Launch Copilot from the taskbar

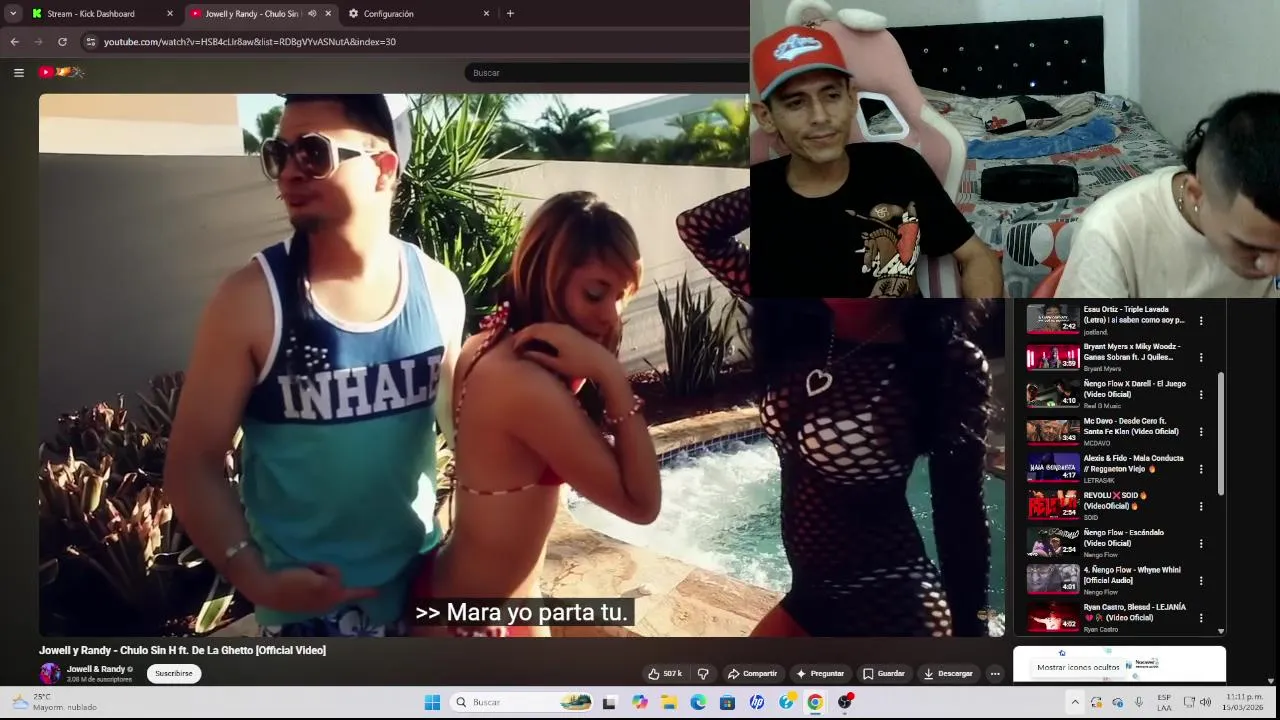640,702
